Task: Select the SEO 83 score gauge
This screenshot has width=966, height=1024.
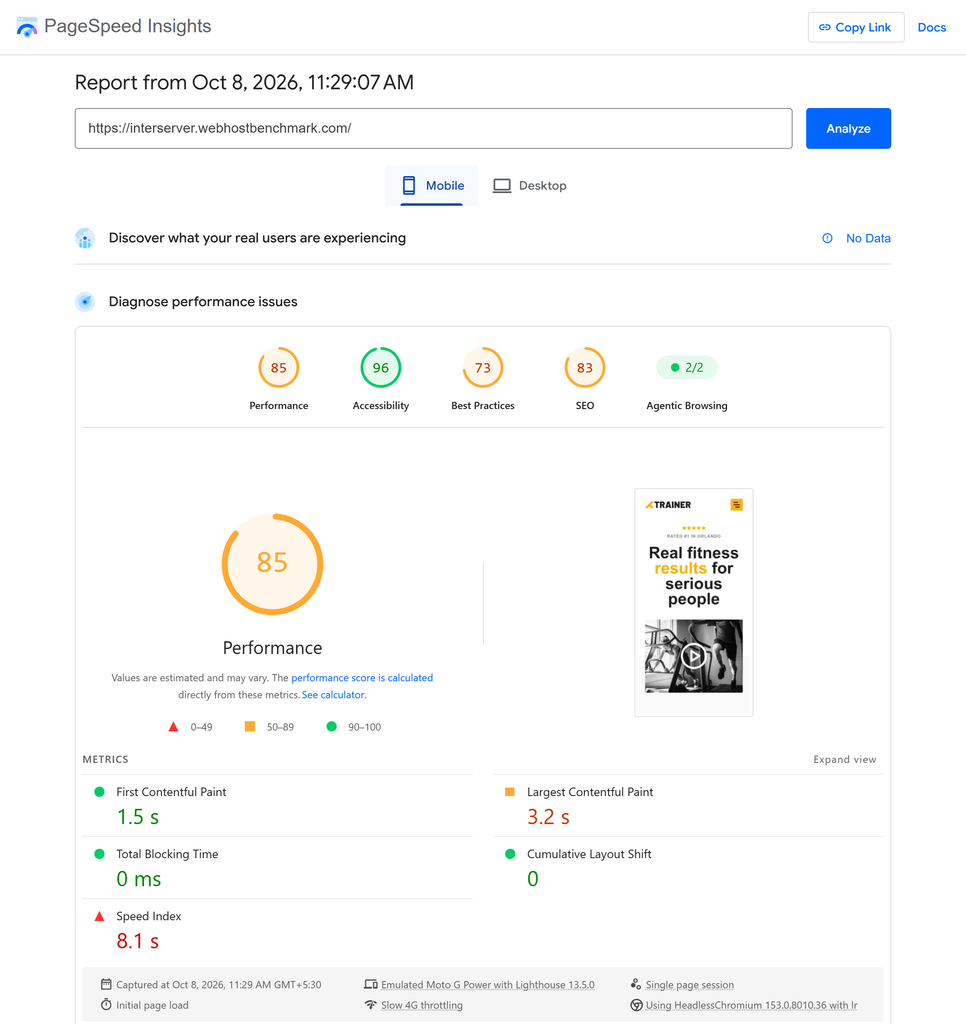Action: (x=585, y=368)
